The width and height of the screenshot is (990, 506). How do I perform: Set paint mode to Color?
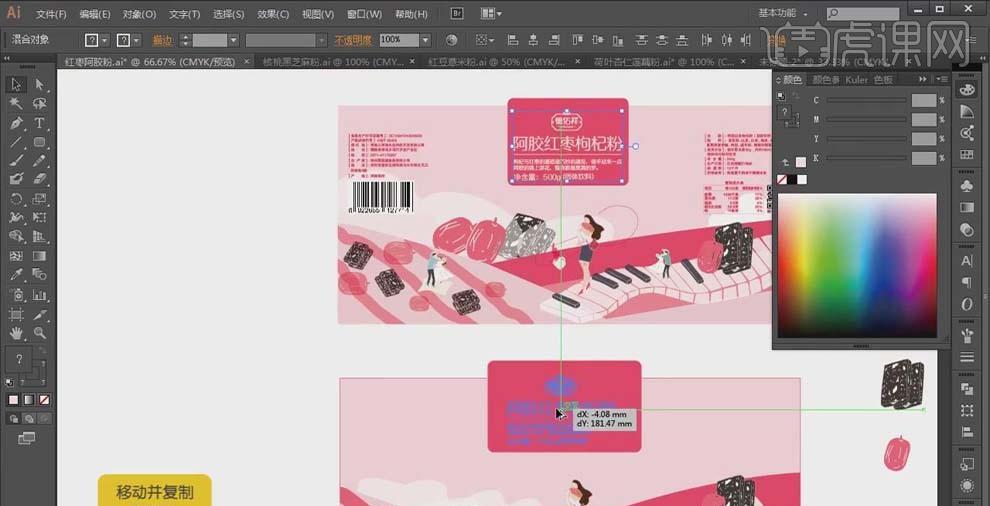pos(14,400)
